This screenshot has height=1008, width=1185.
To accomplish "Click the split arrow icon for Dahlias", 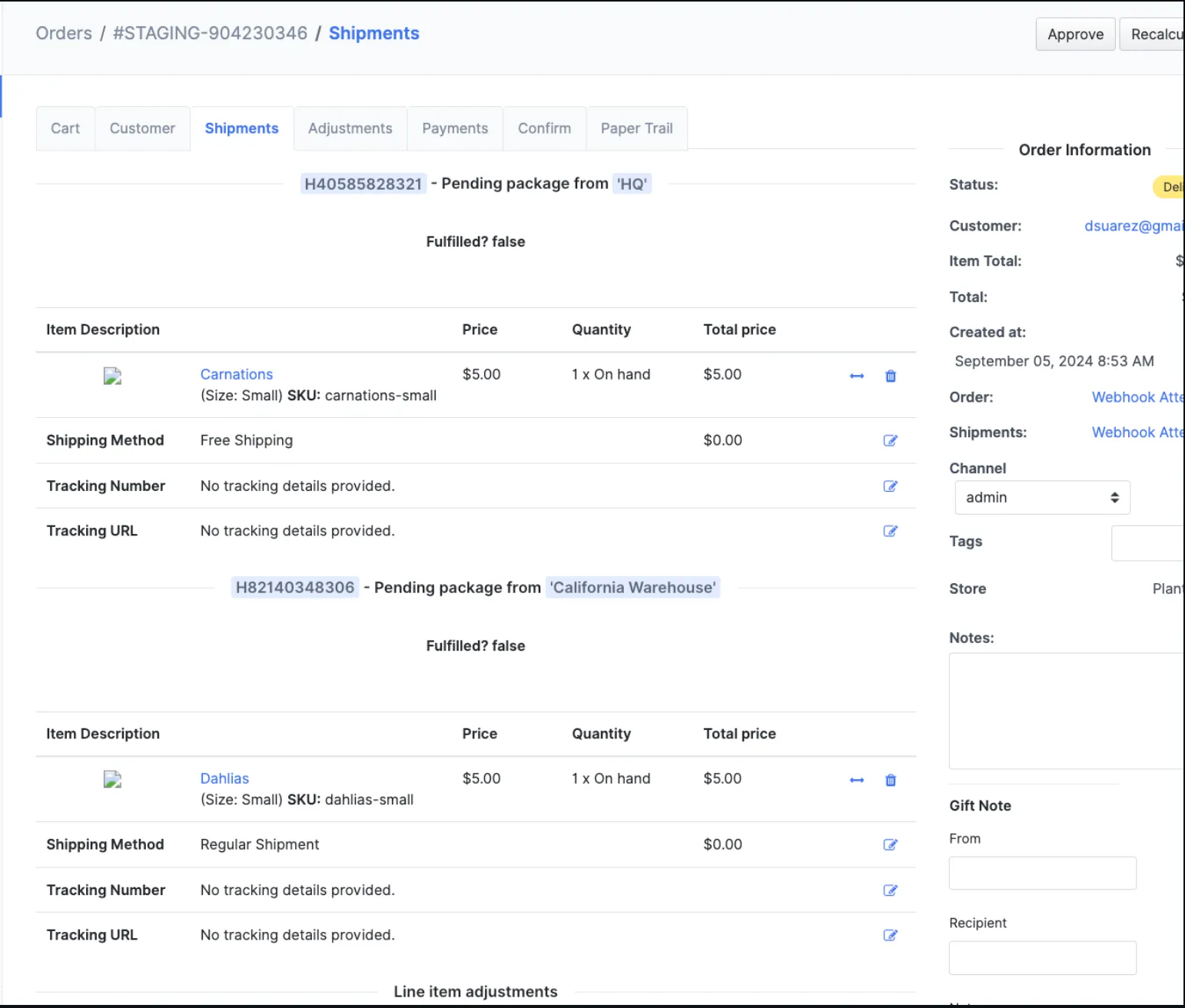I will 857,780.
